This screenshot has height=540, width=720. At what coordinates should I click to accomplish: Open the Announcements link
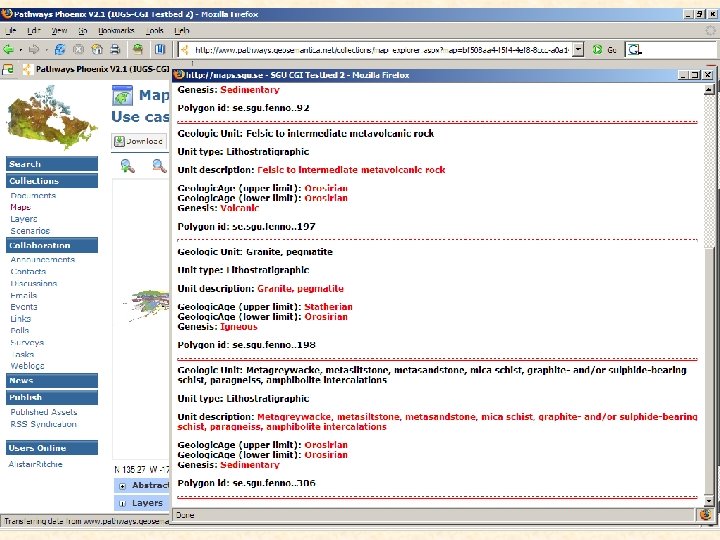click(x=42, y=259)
